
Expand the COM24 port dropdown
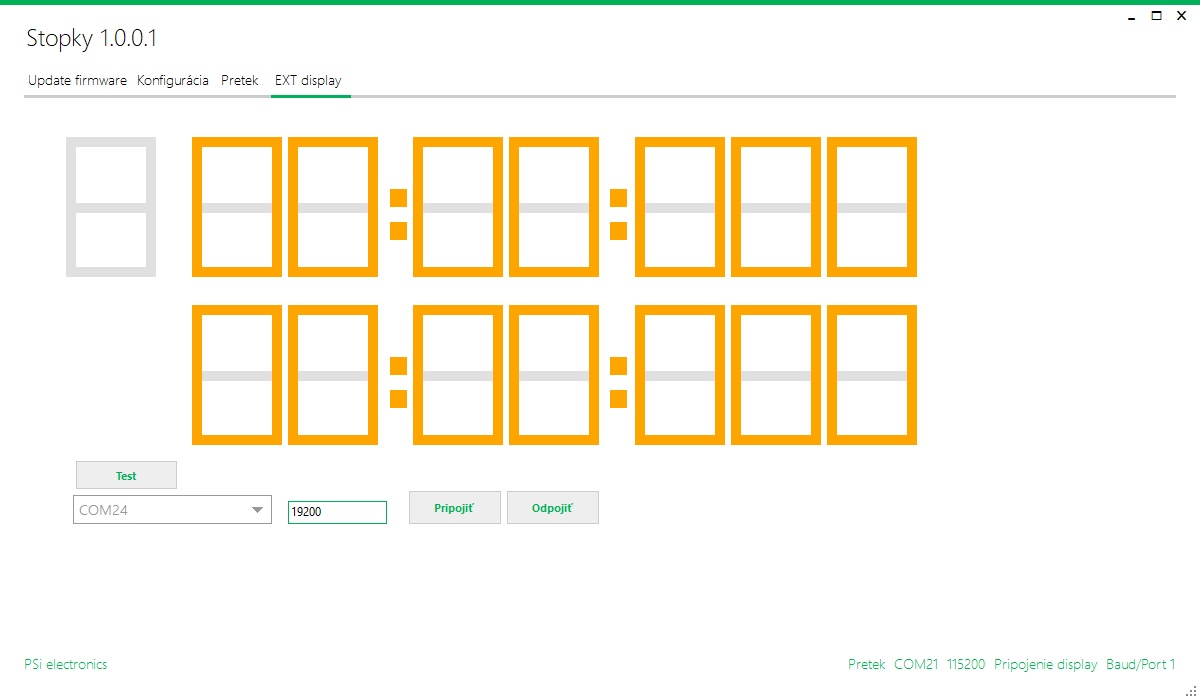point(257,510)
